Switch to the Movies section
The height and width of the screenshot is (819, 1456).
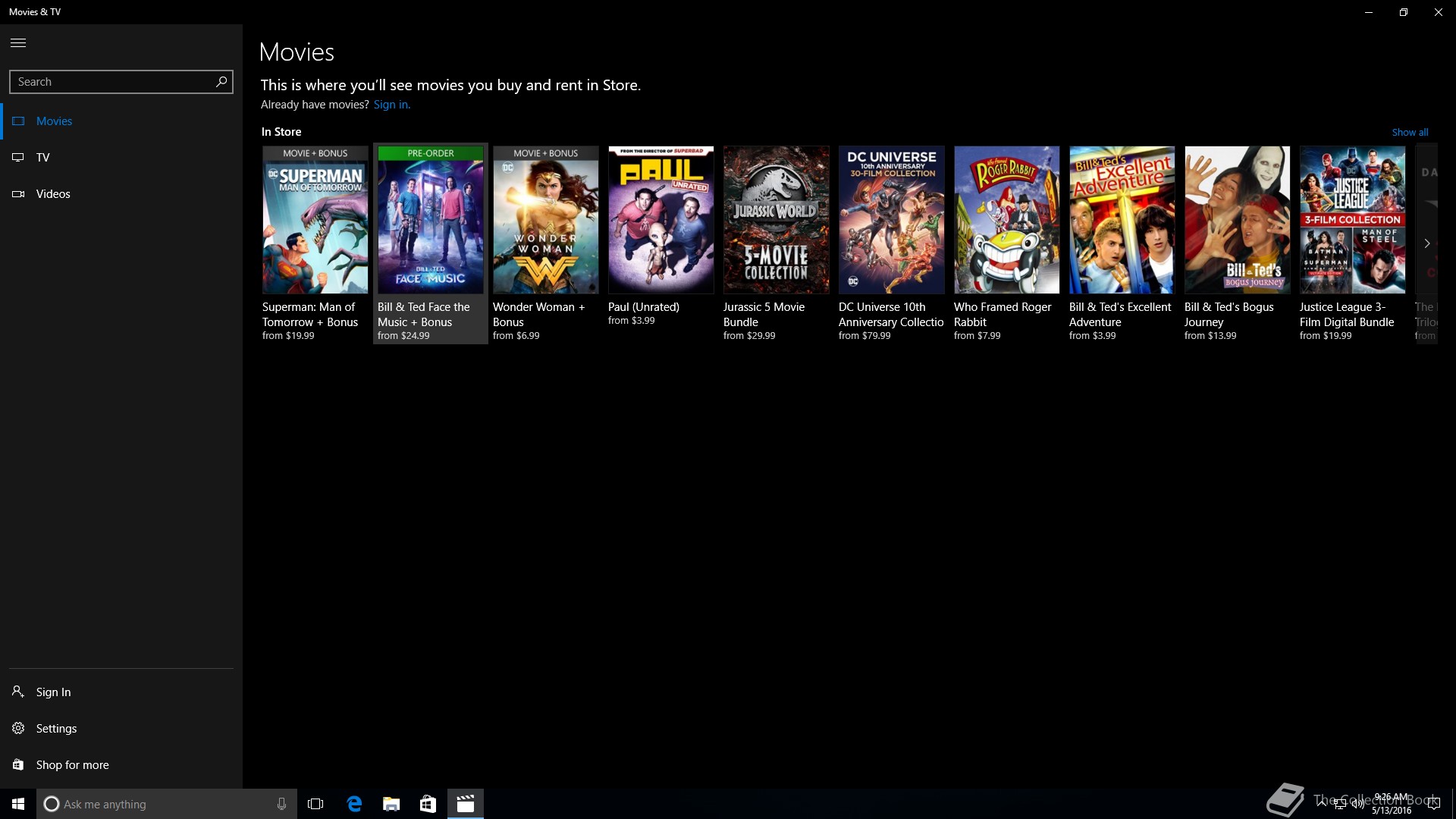pyautogui.click(x=121, y=121)
